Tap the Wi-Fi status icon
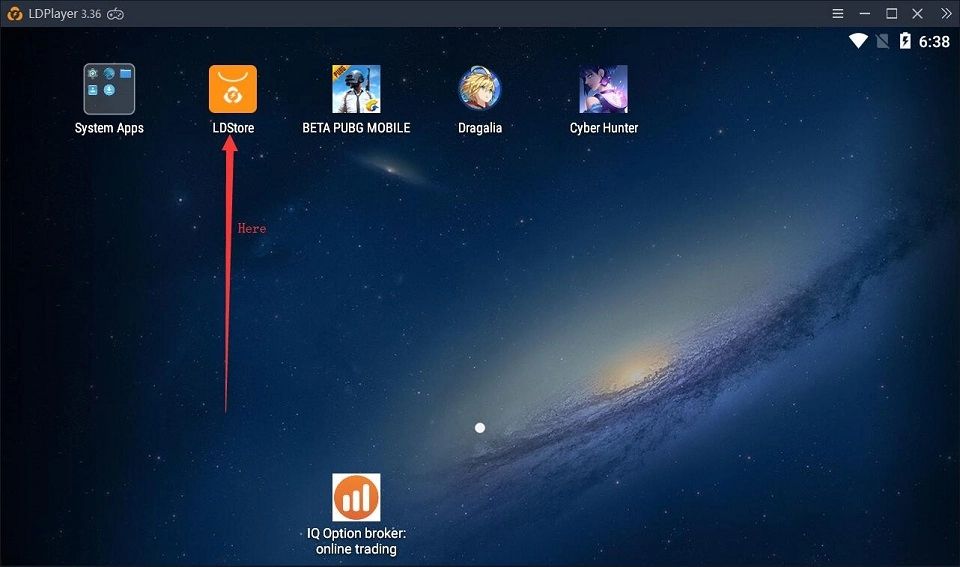The height and width of the screenshot is (567, 960). [x=858, y=41]
